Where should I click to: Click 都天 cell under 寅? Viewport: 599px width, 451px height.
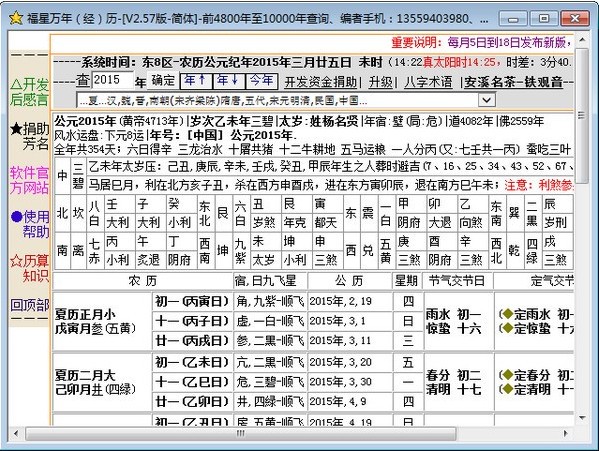point(327,222)
